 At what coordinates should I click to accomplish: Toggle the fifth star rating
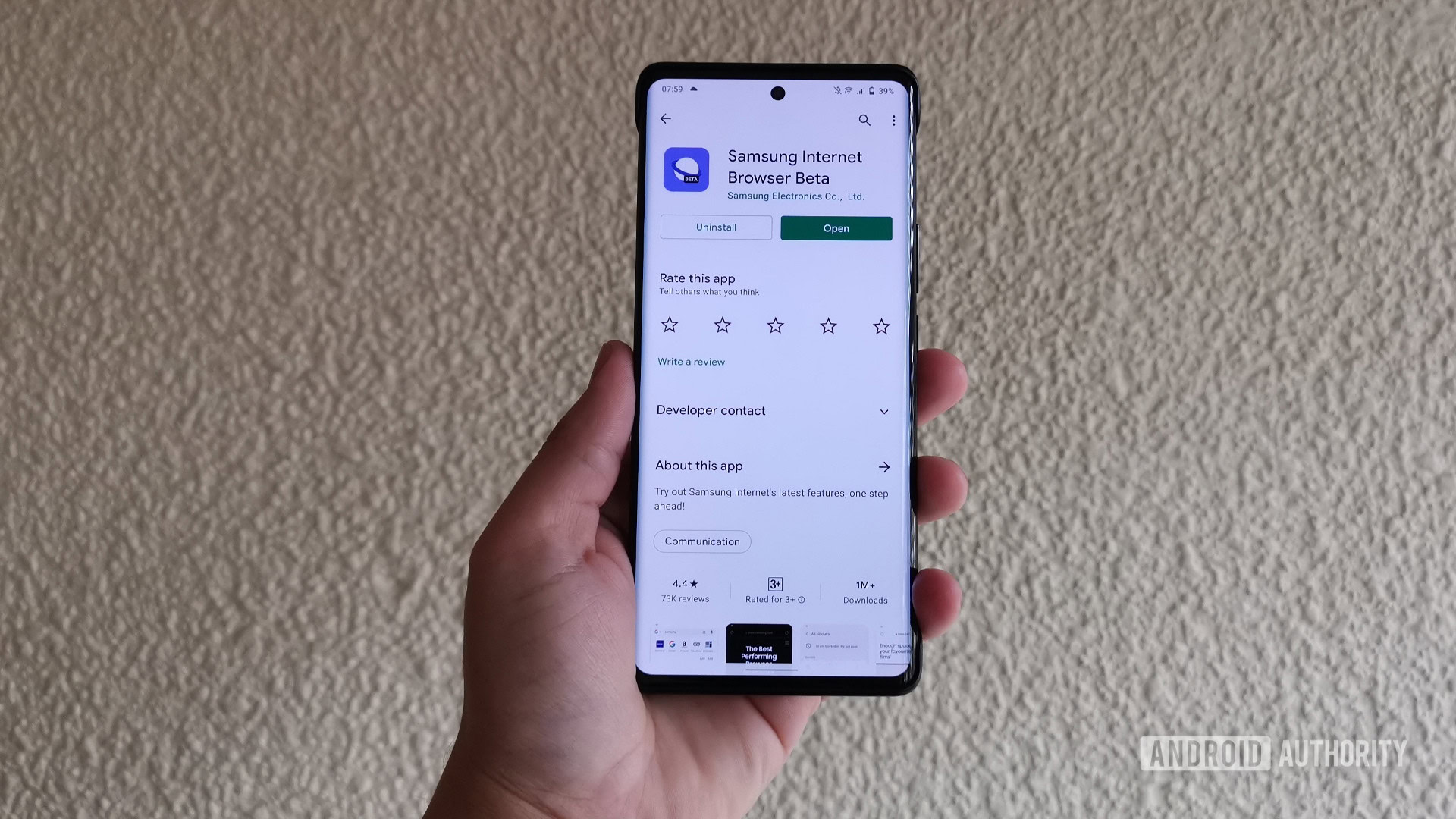click(880, 325)
